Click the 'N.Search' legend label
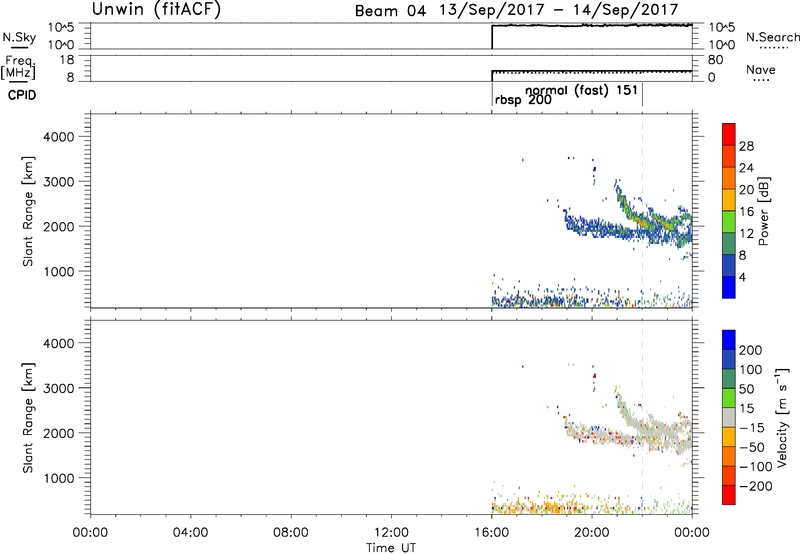This screenshot has height=554, width=800. [772, 37]
